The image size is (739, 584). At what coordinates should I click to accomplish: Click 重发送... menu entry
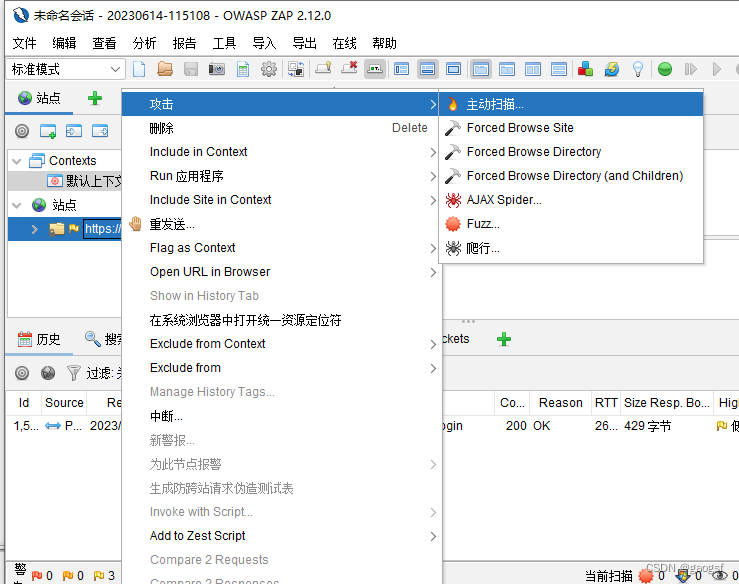pos(281,224)
